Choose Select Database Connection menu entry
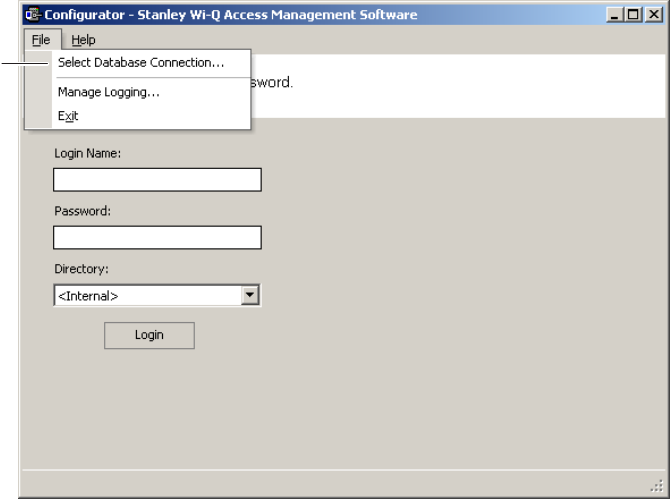670x499 pixels. point(141,63)
